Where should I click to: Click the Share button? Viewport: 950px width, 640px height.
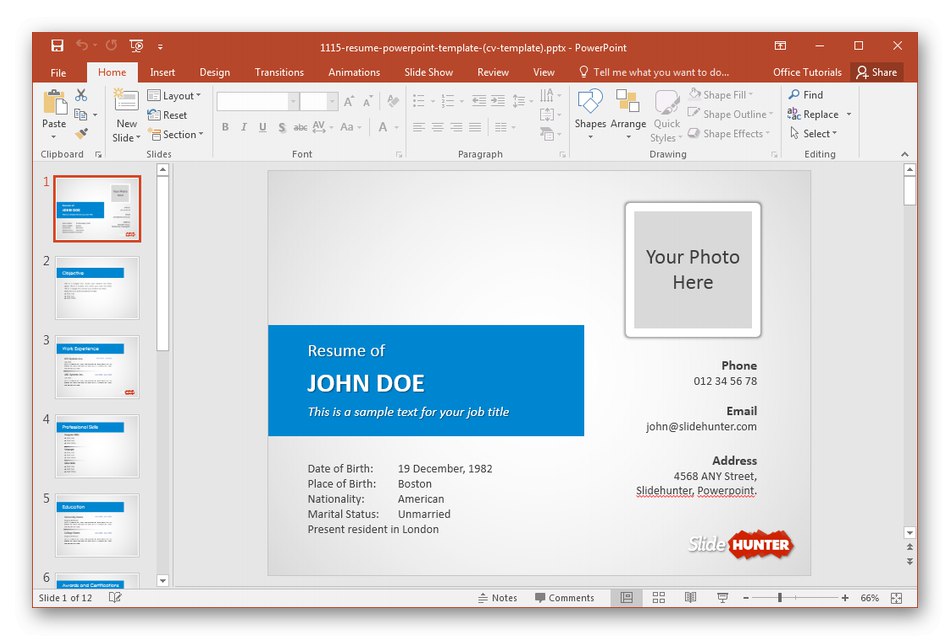coord(876,72)
